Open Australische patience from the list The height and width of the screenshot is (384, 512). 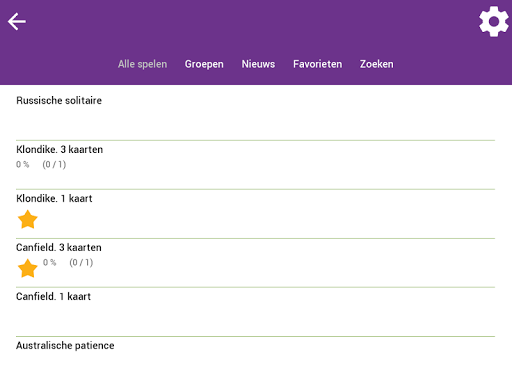point(255,360)
